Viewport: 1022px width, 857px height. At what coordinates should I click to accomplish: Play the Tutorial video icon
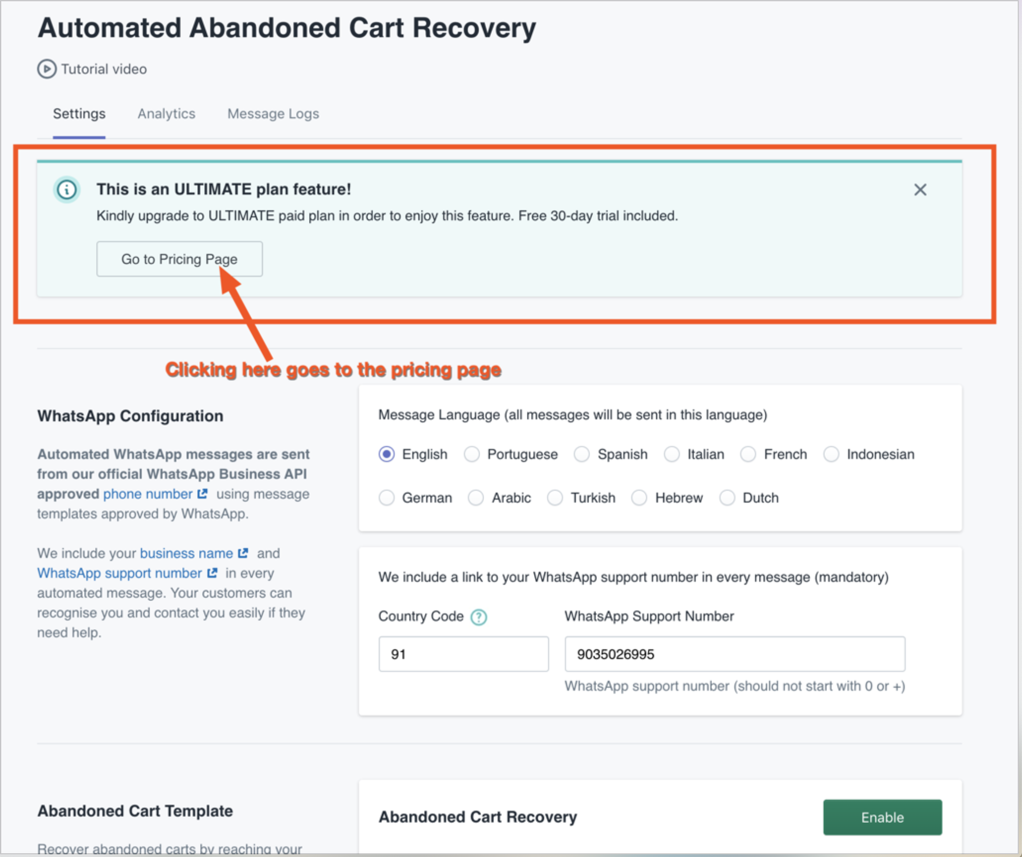[47, 69]
